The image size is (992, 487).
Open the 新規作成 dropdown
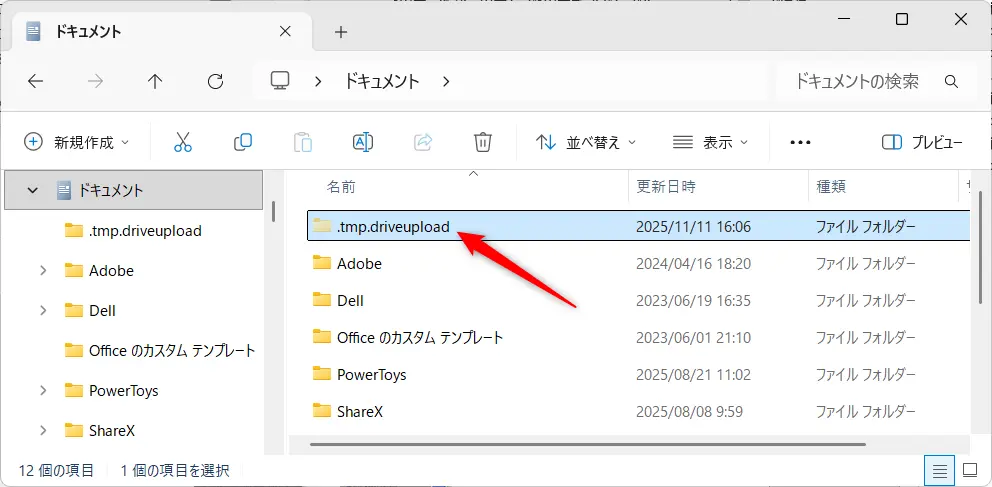77,142
